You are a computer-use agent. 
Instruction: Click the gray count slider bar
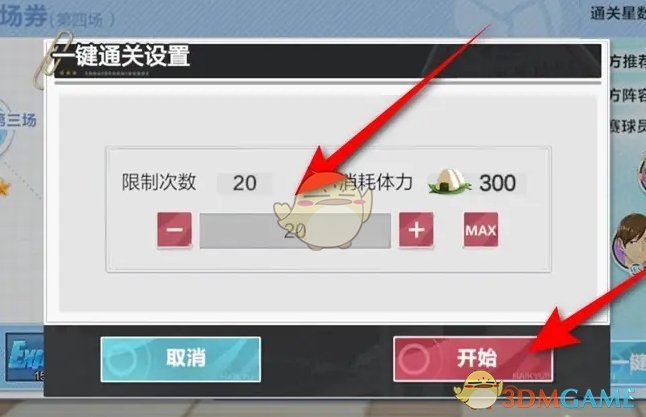295,231
